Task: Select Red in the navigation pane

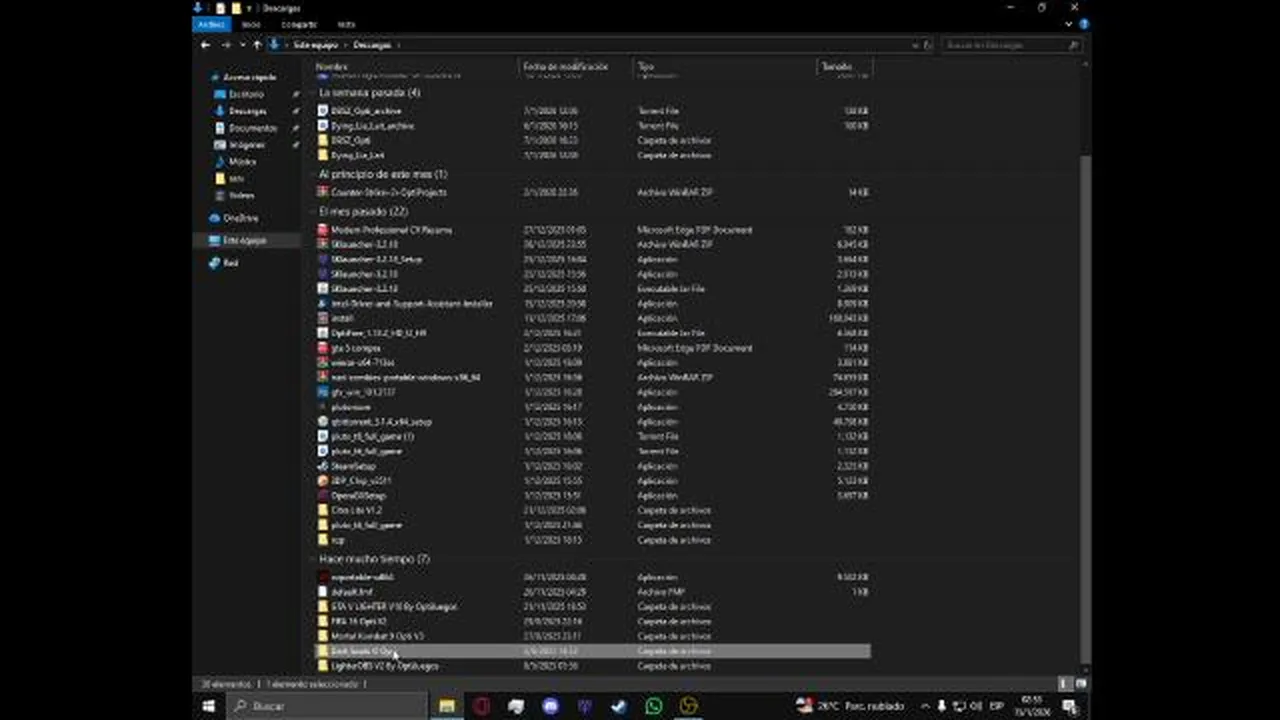Action: [x=230, y=263]
